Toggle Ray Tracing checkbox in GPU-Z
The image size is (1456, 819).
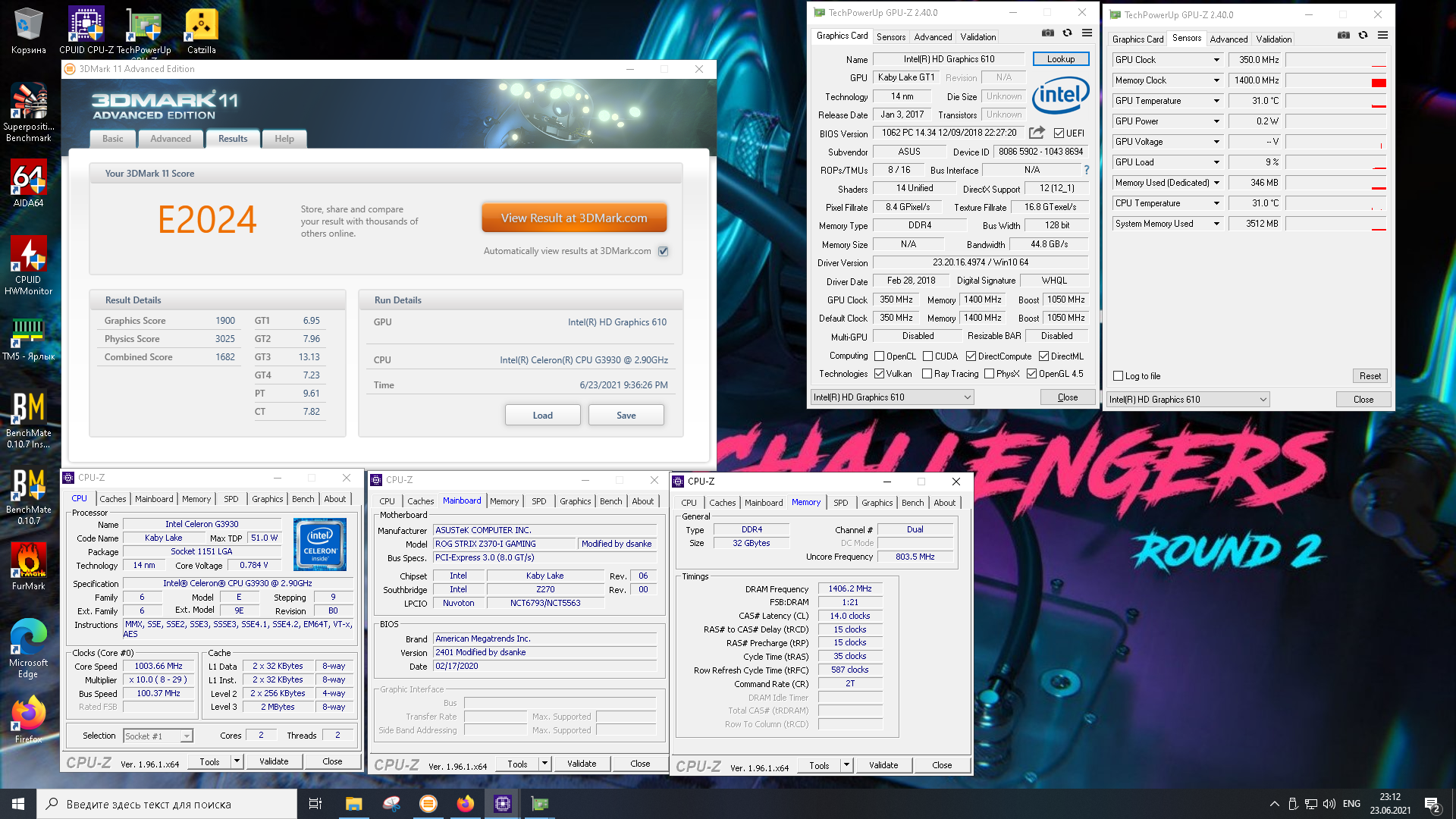pyautogui.click(x=927, y=374)
